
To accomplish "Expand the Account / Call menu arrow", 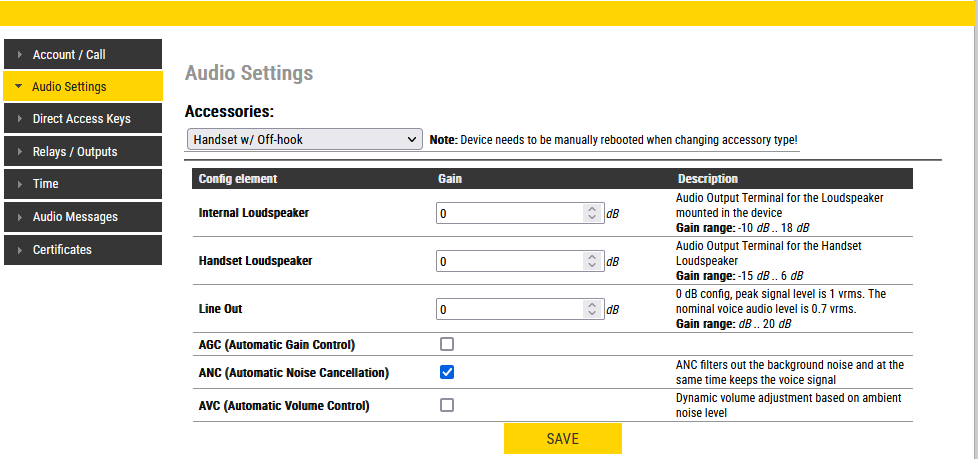I will point(20,55).
